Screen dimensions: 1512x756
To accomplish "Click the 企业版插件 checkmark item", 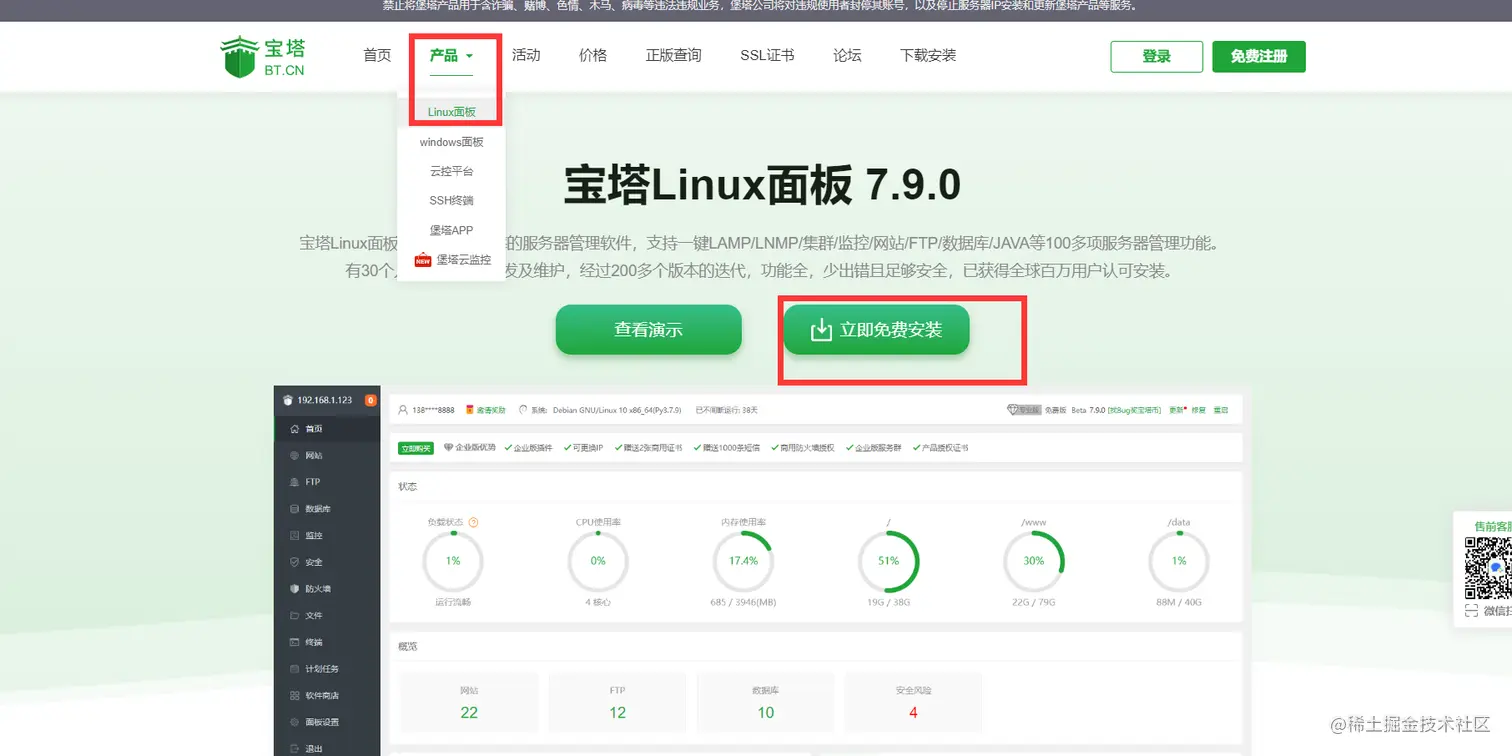I will tap(529, 448).
